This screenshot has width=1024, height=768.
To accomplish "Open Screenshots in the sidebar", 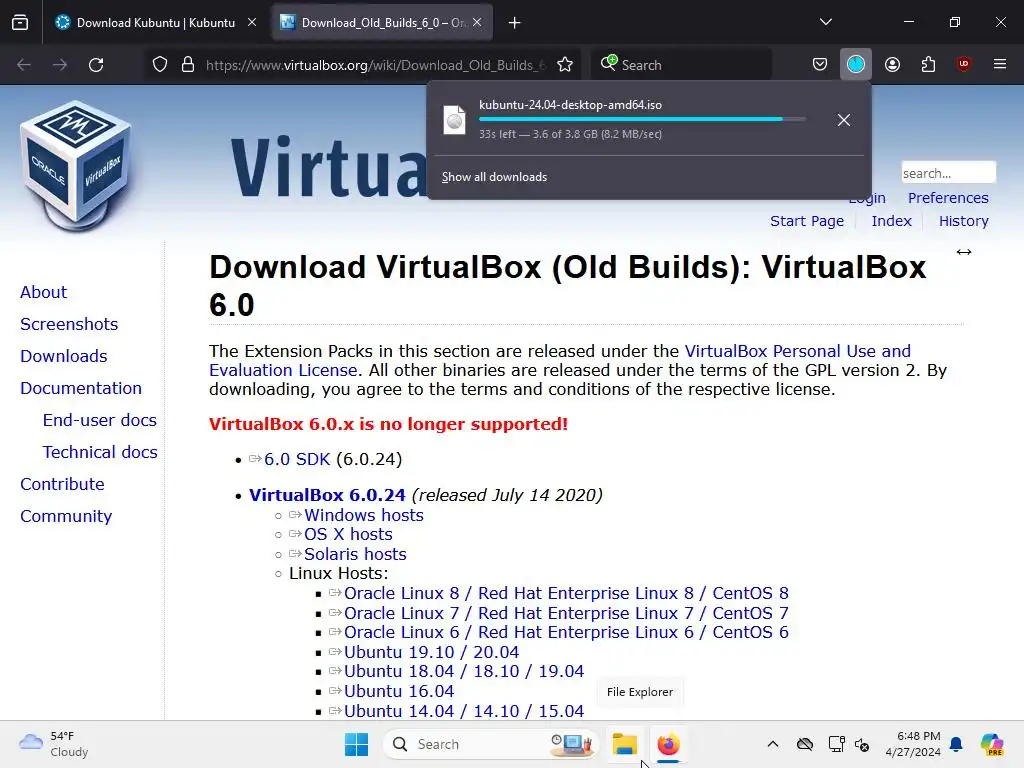I will (x=69, y=325).
